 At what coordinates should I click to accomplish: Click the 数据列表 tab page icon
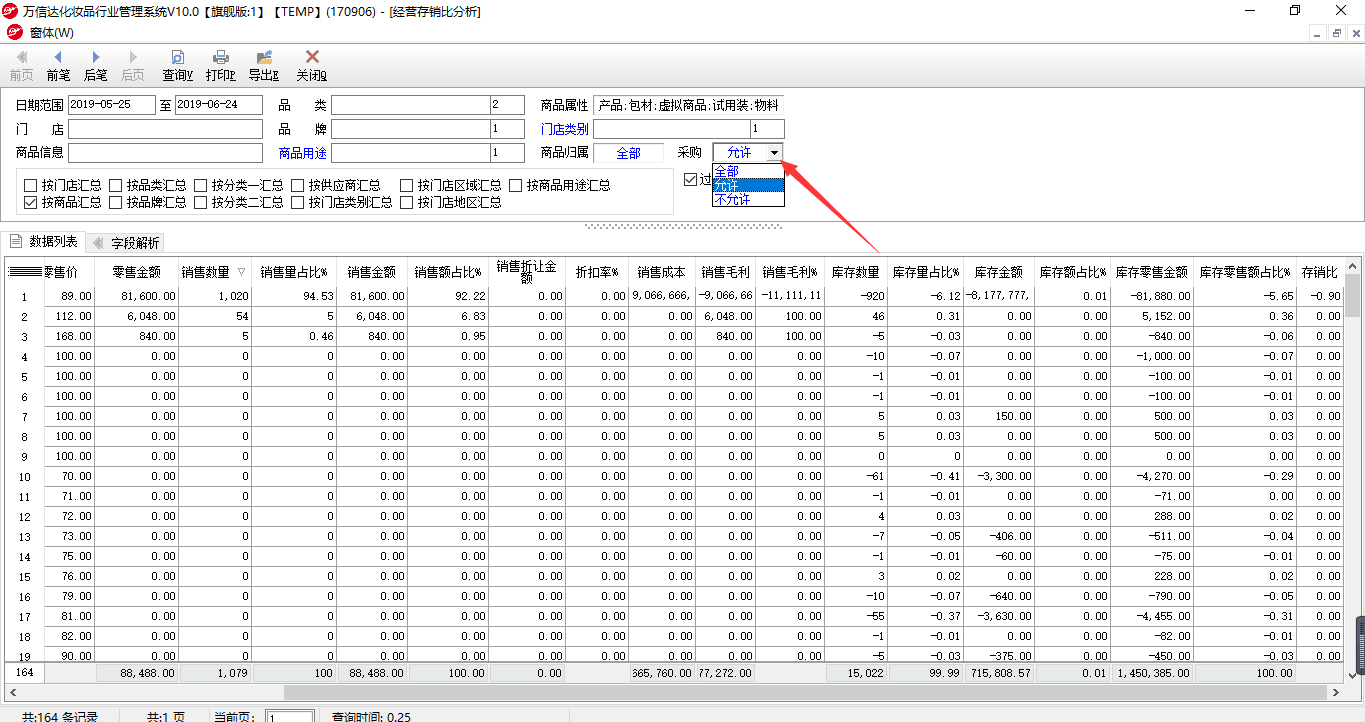click(17, 241)
